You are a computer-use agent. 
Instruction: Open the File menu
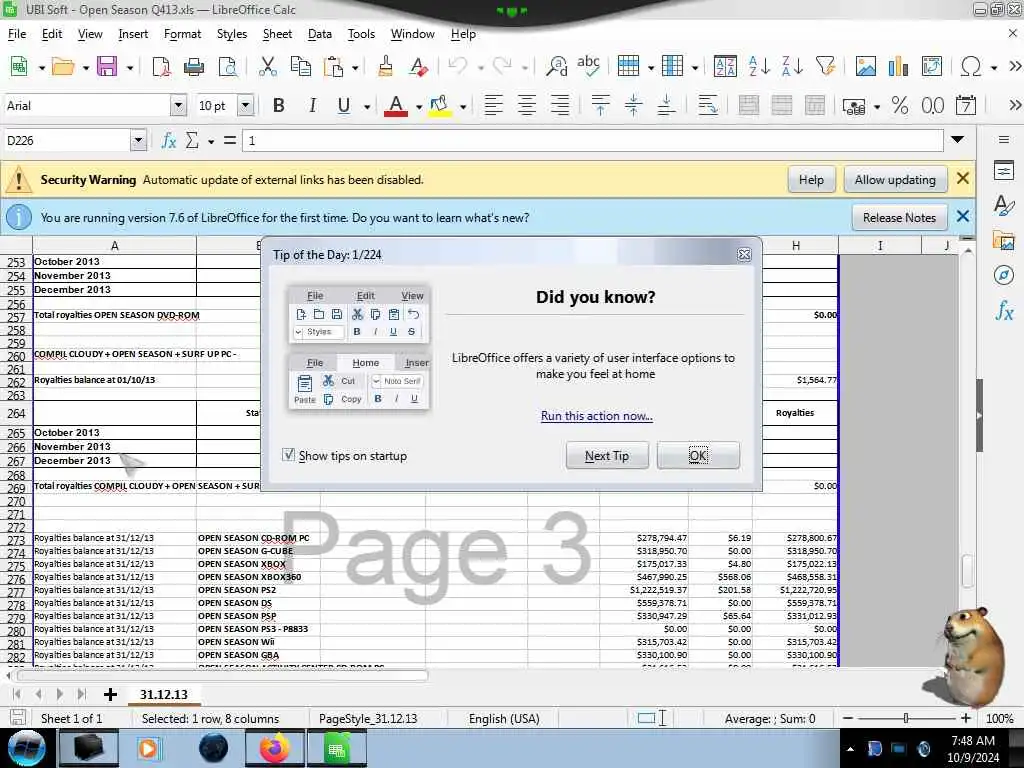coord(17,34)
